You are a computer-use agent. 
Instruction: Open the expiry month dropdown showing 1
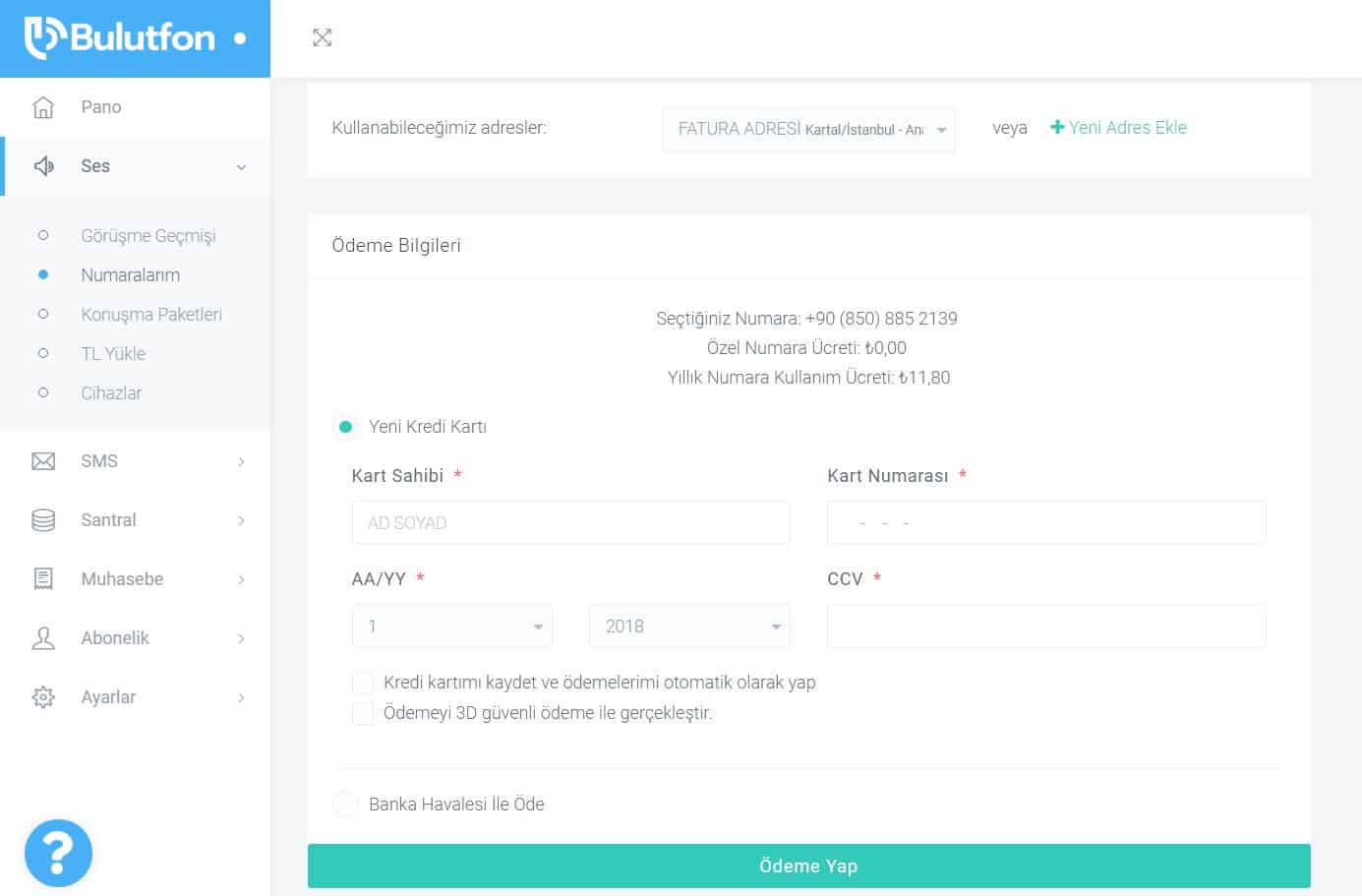point(452,627)
